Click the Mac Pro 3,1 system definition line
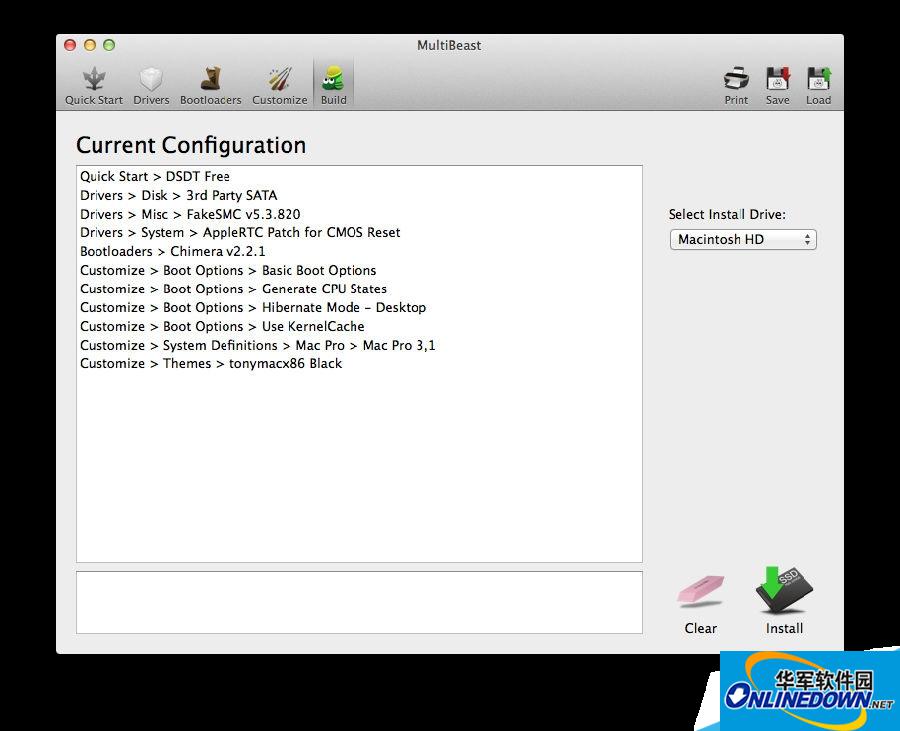This screenshot has height=731, width=900. coord(258,345)
